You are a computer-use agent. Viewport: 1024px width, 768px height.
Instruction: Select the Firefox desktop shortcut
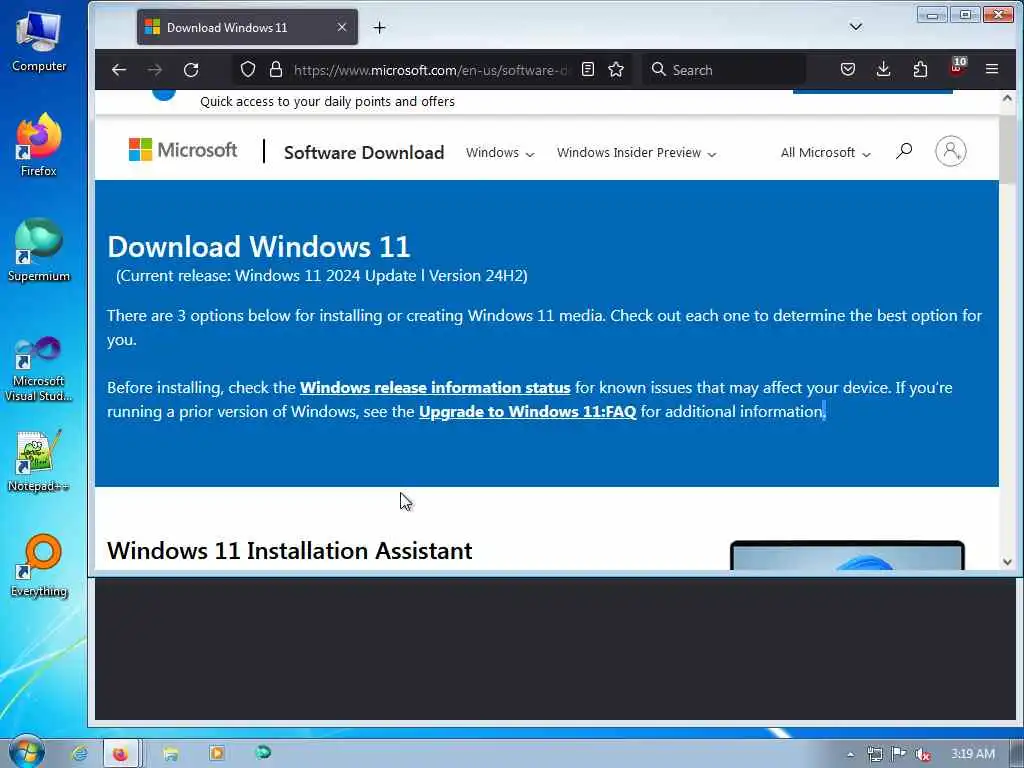click(x=39, y=145)
